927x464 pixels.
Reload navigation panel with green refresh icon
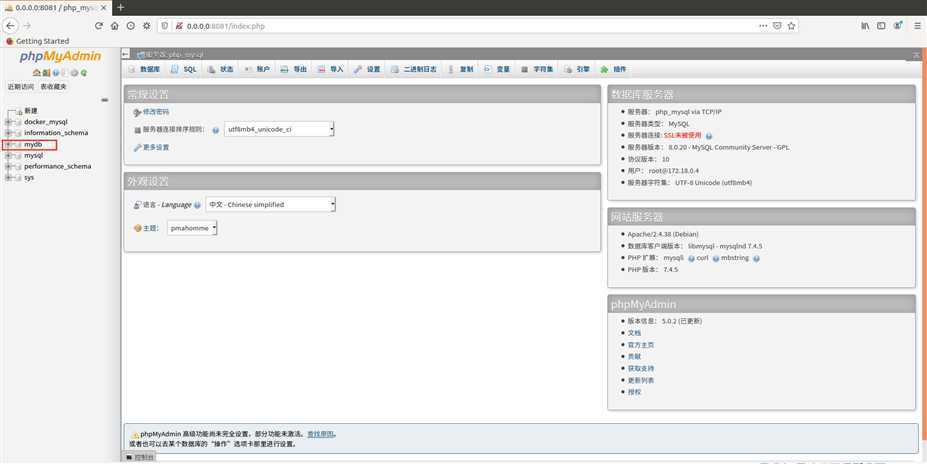point(84,72)
